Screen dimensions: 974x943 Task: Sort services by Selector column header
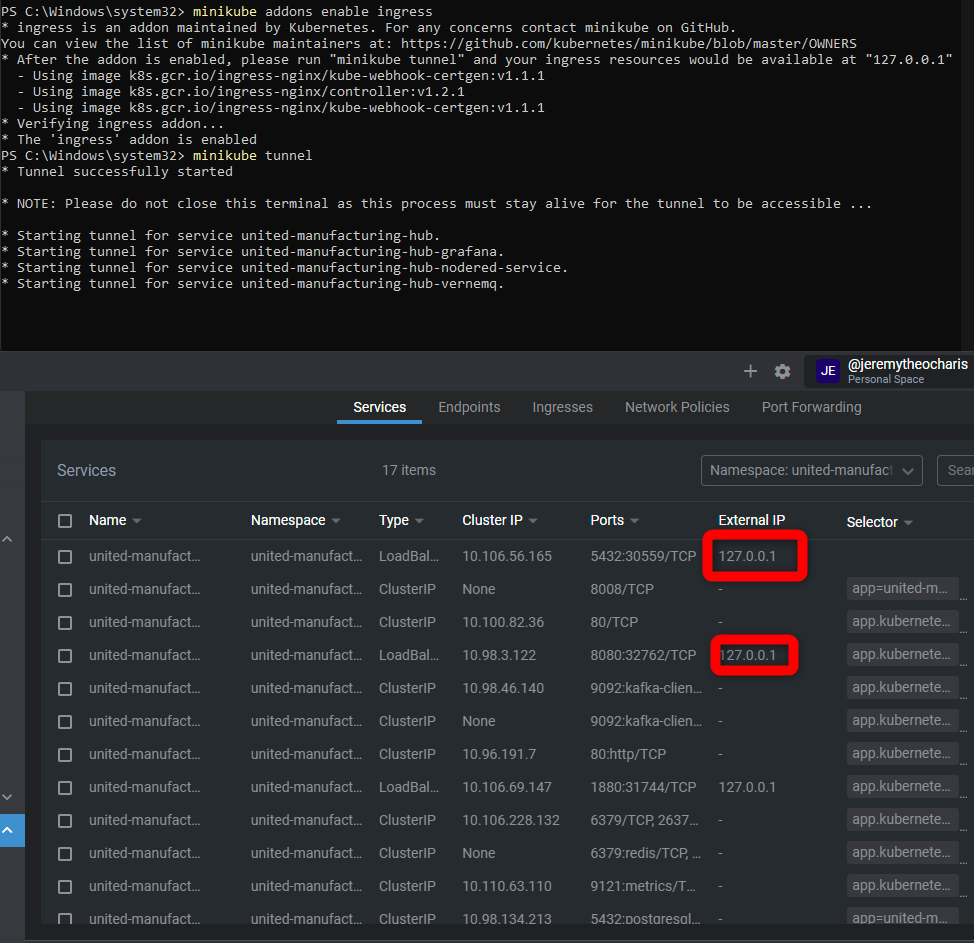coord(872,522)
